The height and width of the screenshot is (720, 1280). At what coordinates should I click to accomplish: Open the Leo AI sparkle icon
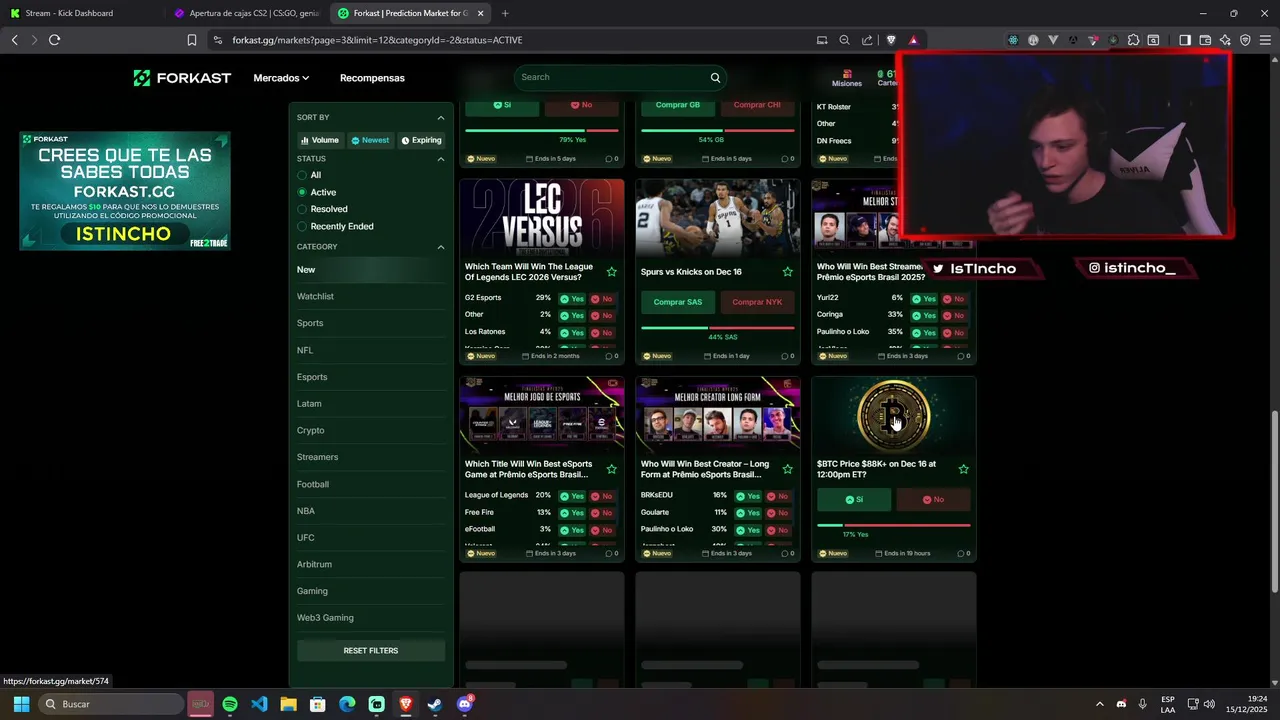click(x=1225, y=40)
